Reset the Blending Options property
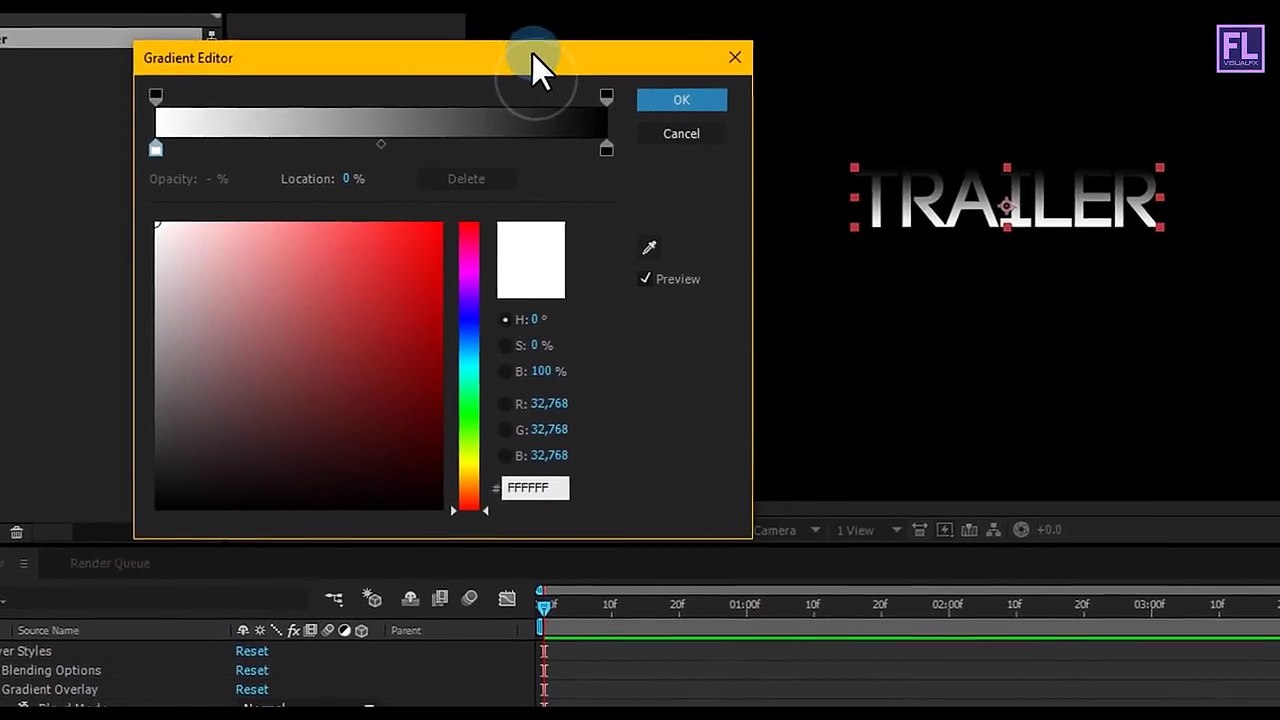 252,670
